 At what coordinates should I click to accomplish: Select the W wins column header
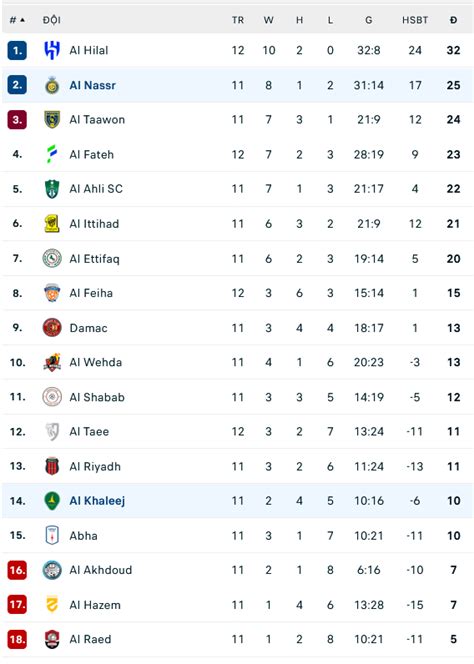tap(269, 20)
